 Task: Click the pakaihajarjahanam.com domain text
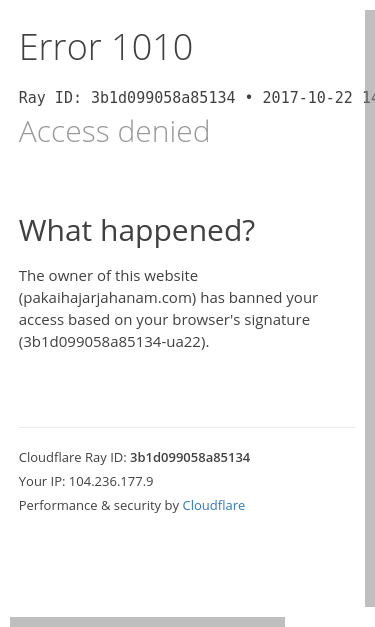(108, 298)
